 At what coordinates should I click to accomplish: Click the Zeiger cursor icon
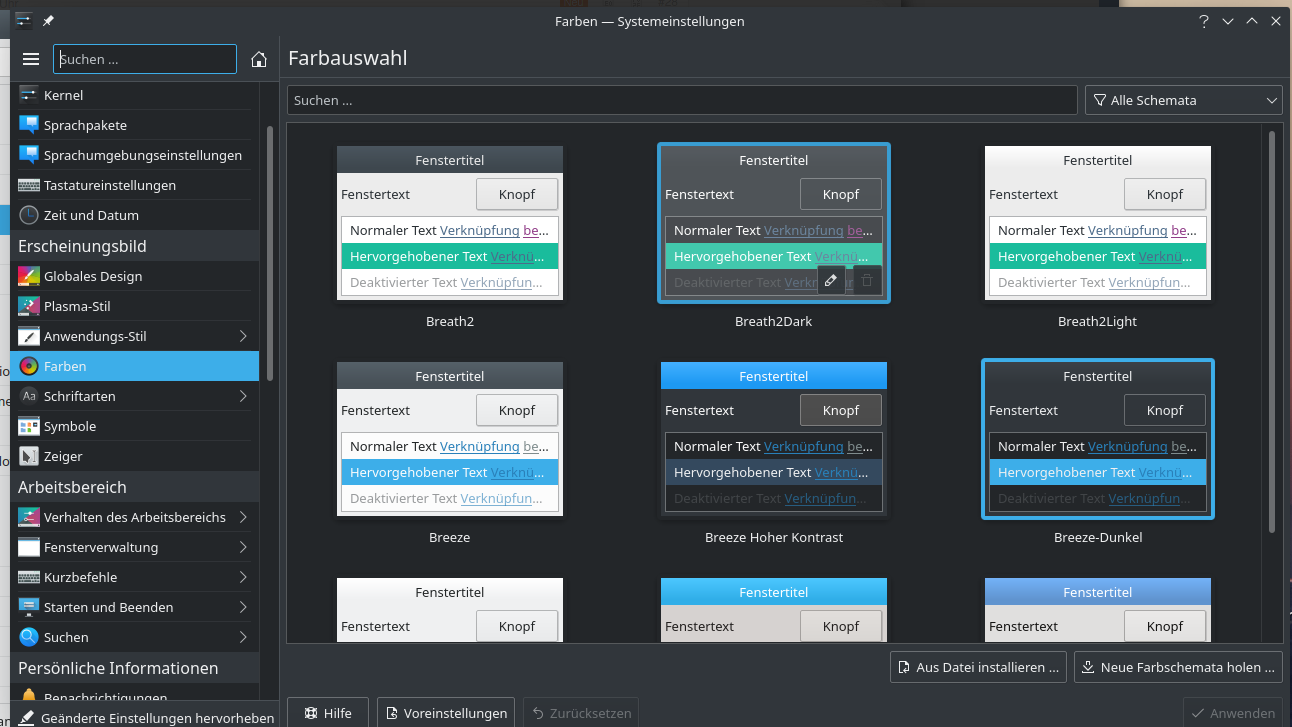click(x=28, y=456)
